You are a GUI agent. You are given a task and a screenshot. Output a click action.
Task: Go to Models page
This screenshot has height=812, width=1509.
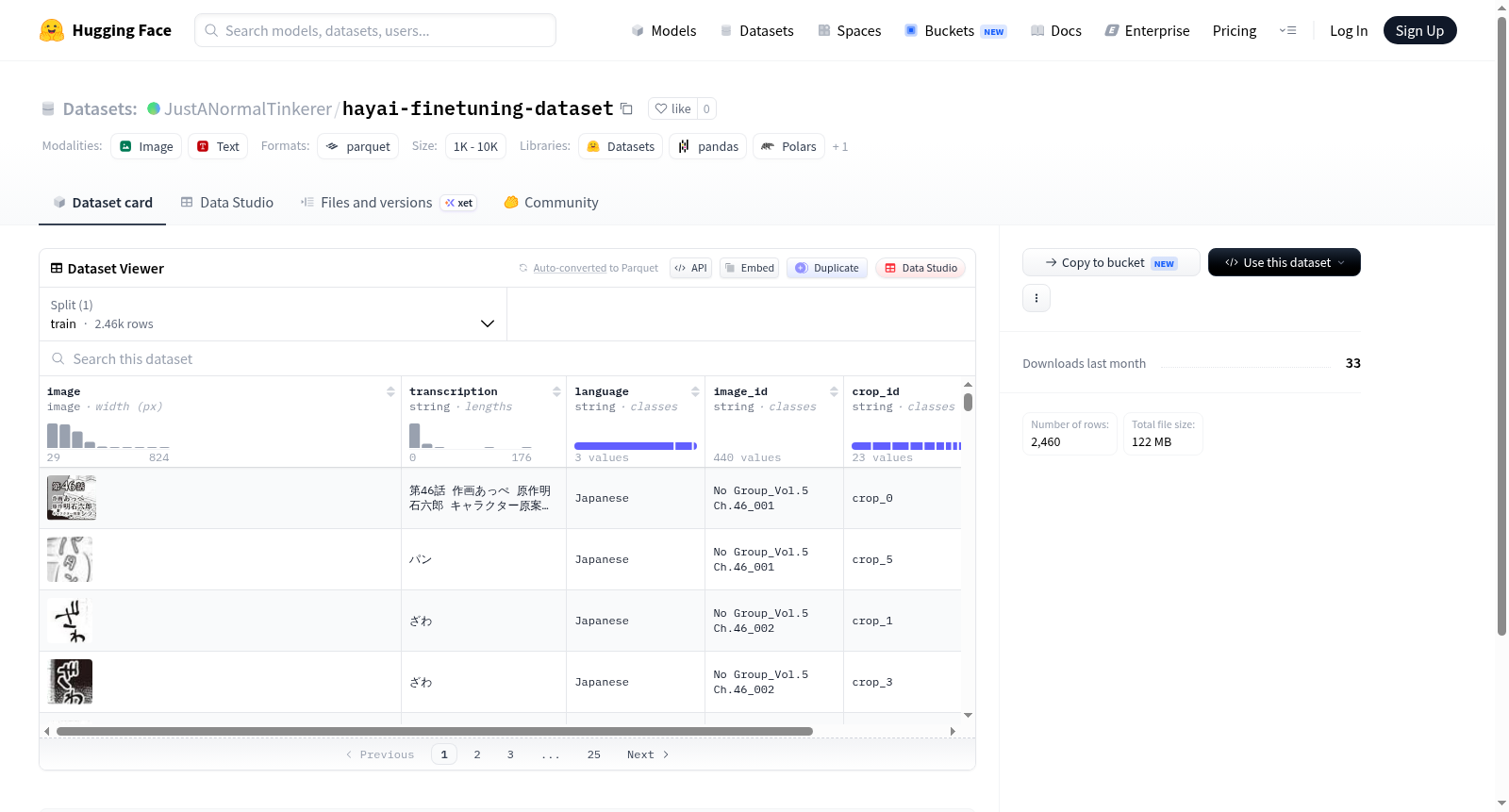point(664,30)
